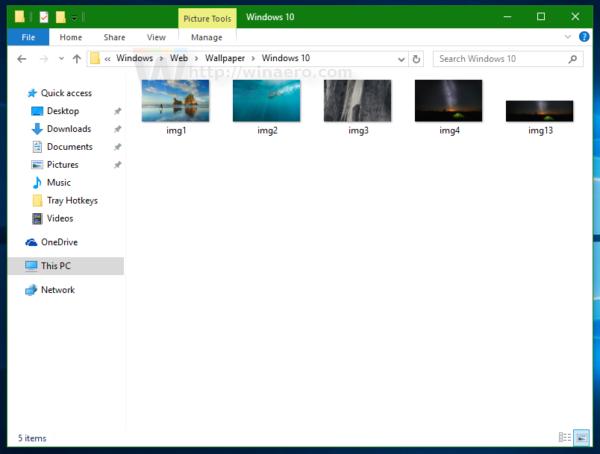Click the 5 items status text
Screen dimensions: 600x454
tap(32, 438)
